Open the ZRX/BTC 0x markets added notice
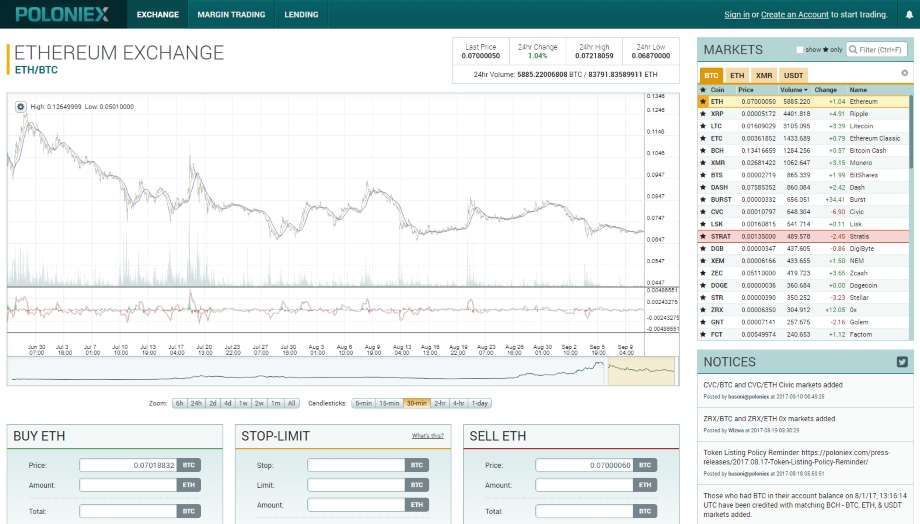This screenshot has height=524, width=920. coord(769,419)
